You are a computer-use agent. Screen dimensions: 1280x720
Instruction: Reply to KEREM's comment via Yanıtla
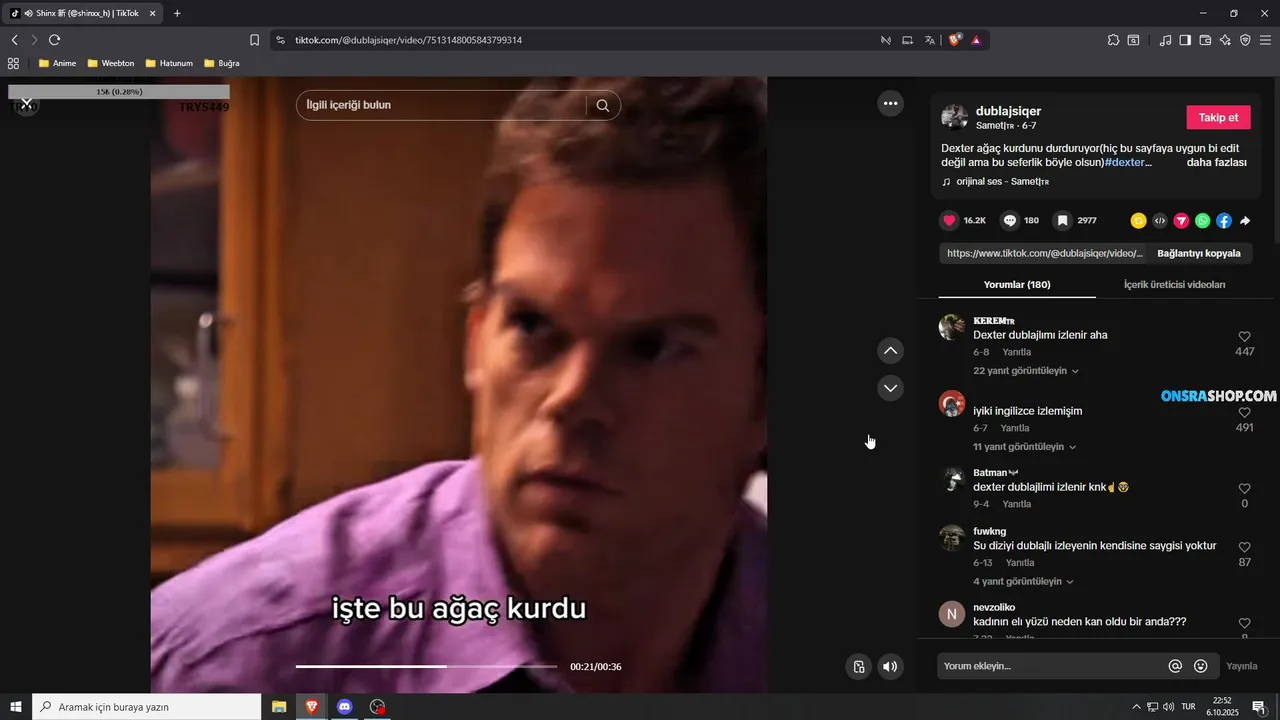pyautogui.click(x=1017, y=352)
